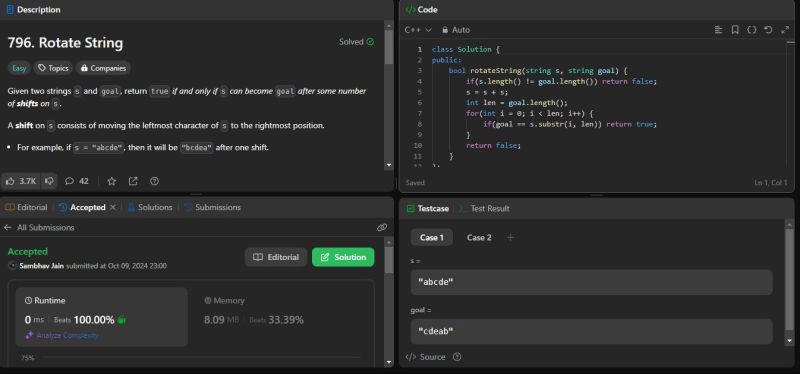
Task: Click the Accepted status heading
Action: click(x=28, y=252)
